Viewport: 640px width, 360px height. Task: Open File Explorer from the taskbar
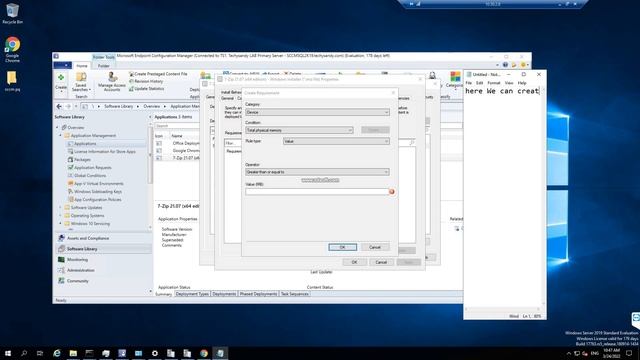[73, 353]
